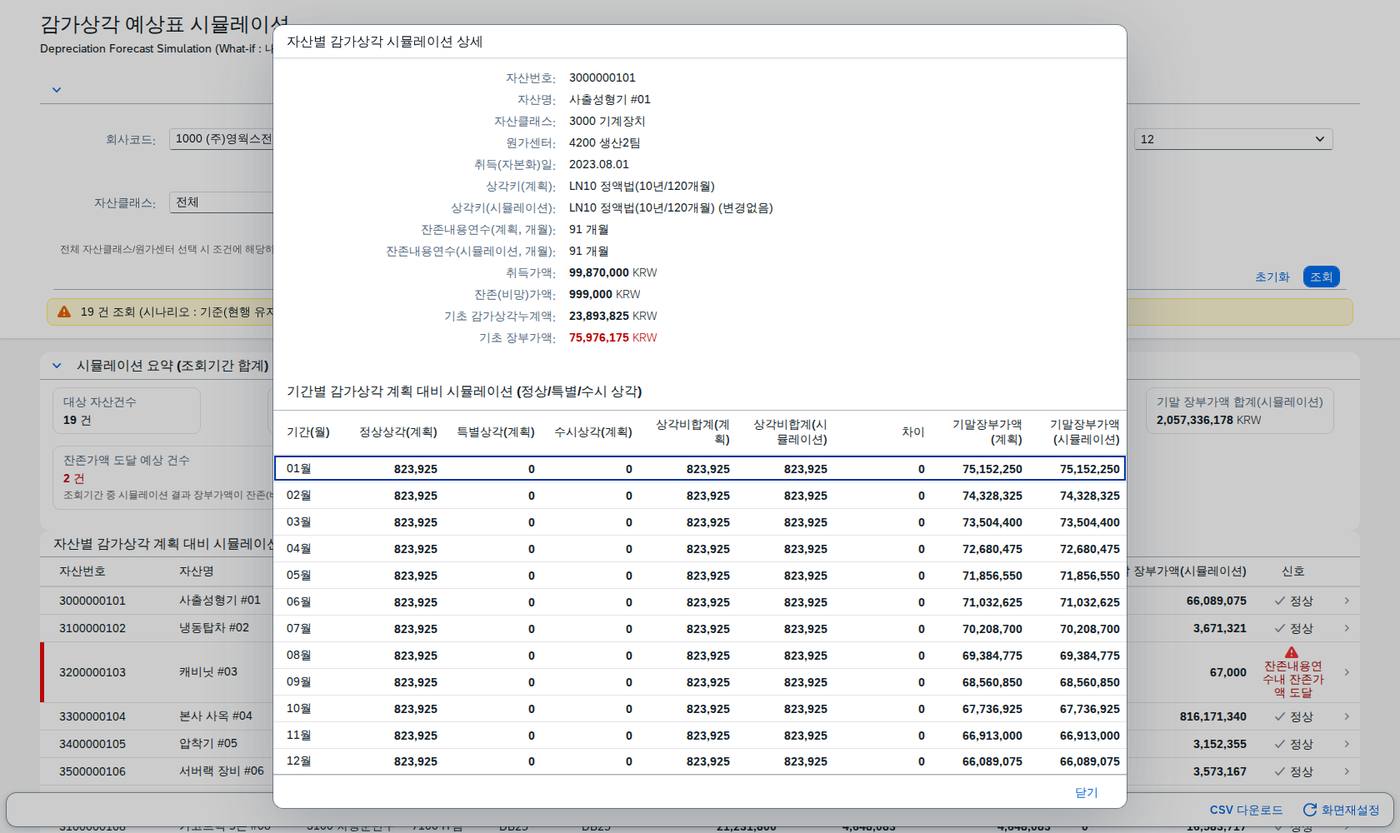Click the 정상 status in 냉동탑차 #02 row

tap(1293, 628)
